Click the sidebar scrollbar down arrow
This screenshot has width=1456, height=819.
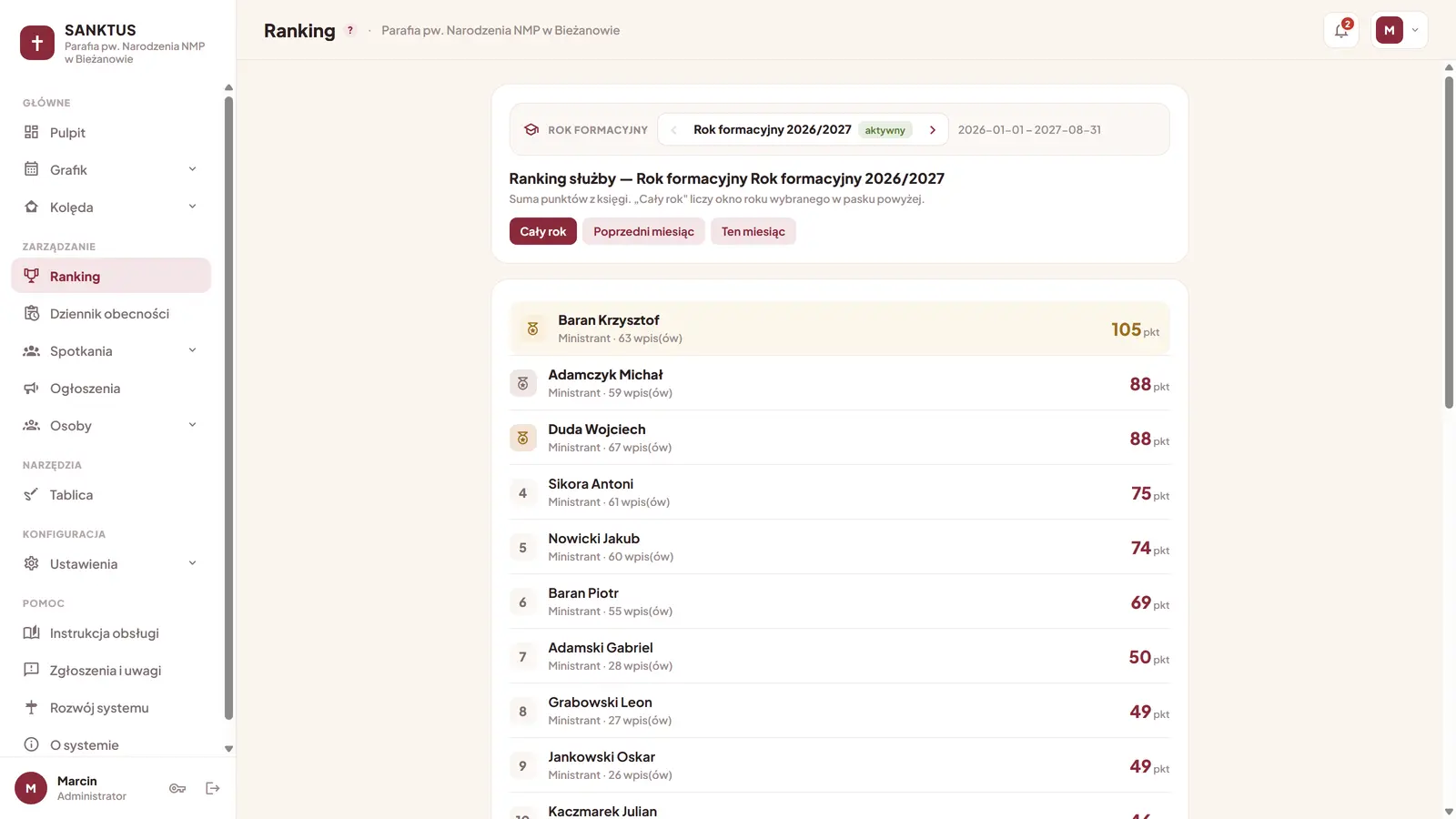228,749
